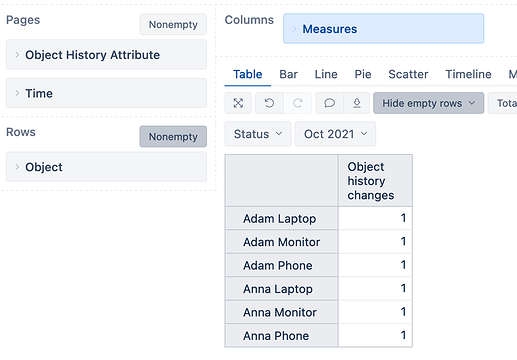The width and height of the screenshot is (517, 360).
Task: Expand the Time dimension chevron
Action: (x=17, y=93)
